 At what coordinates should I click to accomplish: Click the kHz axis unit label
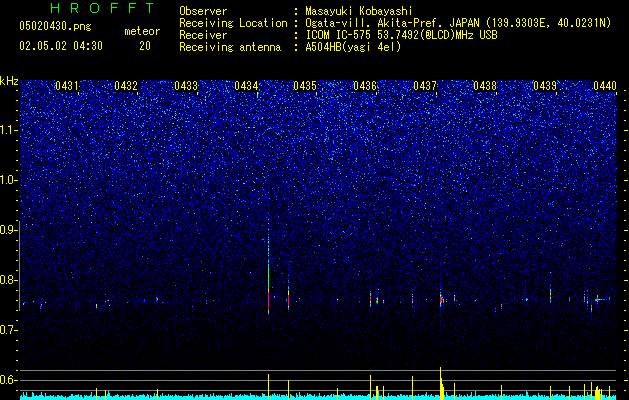pos(9,81)
